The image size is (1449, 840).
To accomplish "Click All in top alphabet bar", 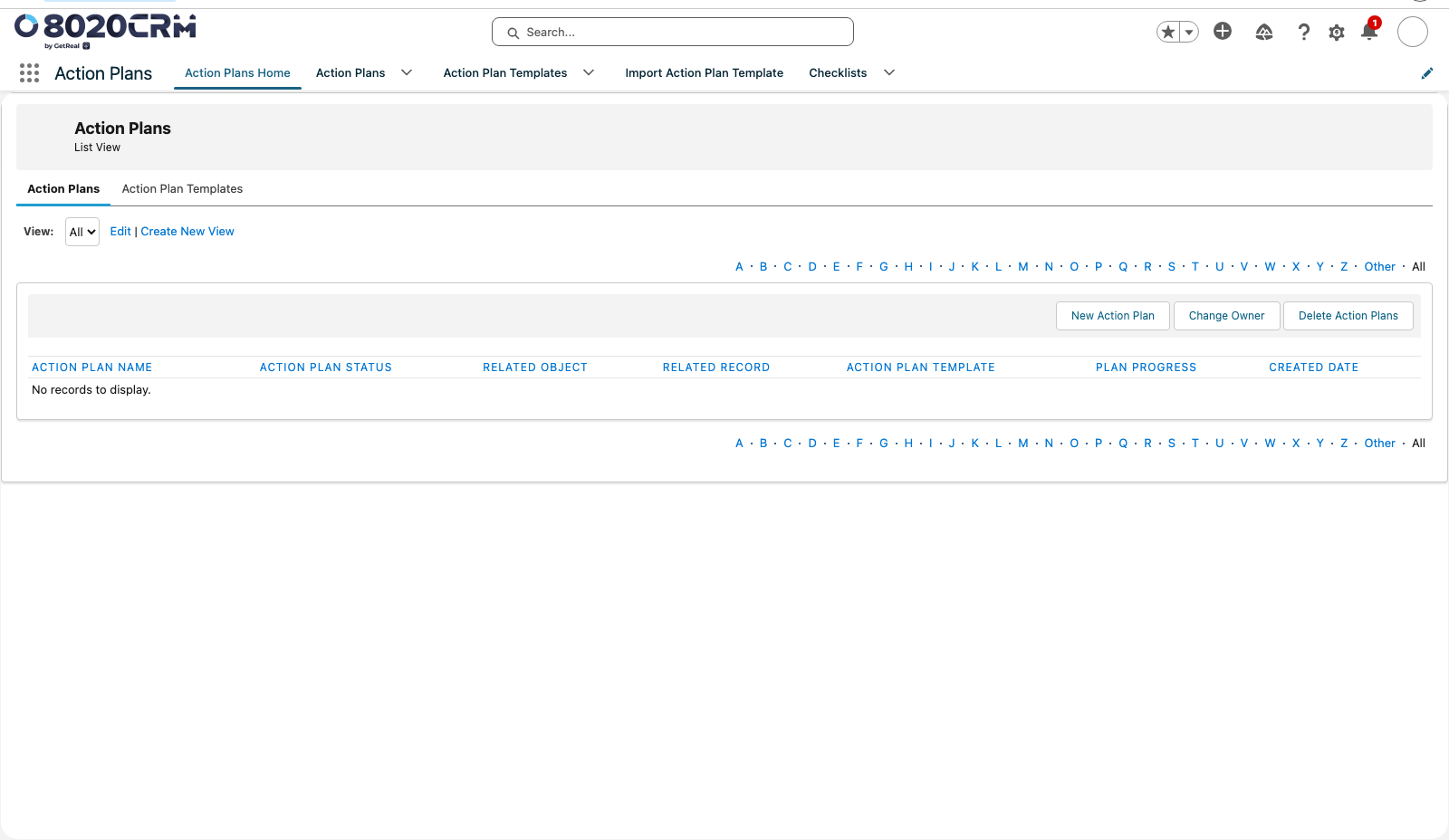I will [1419, 267].
